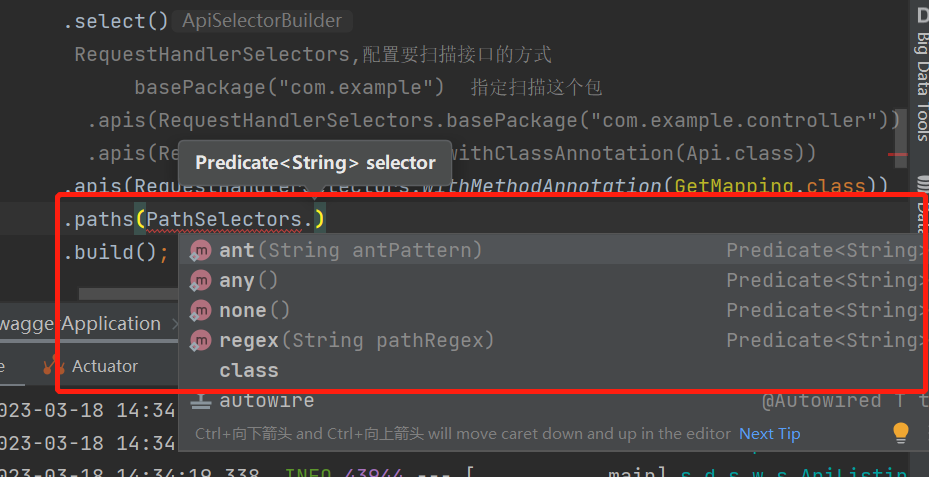The height and width of the screenshot is (477, 929).
Task: Click the method icon beside any()
Action: (200, 280)
